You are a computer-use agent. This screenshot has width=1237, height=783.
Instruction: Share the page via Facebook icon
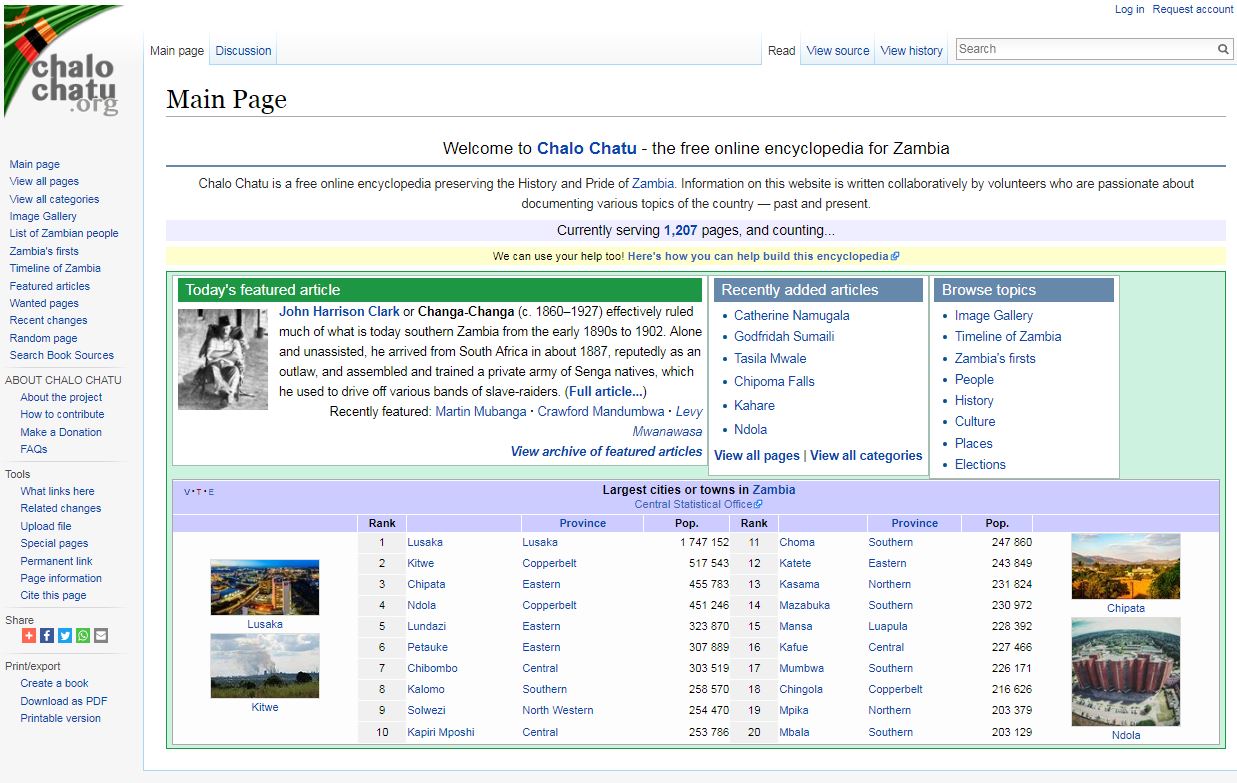47,636
